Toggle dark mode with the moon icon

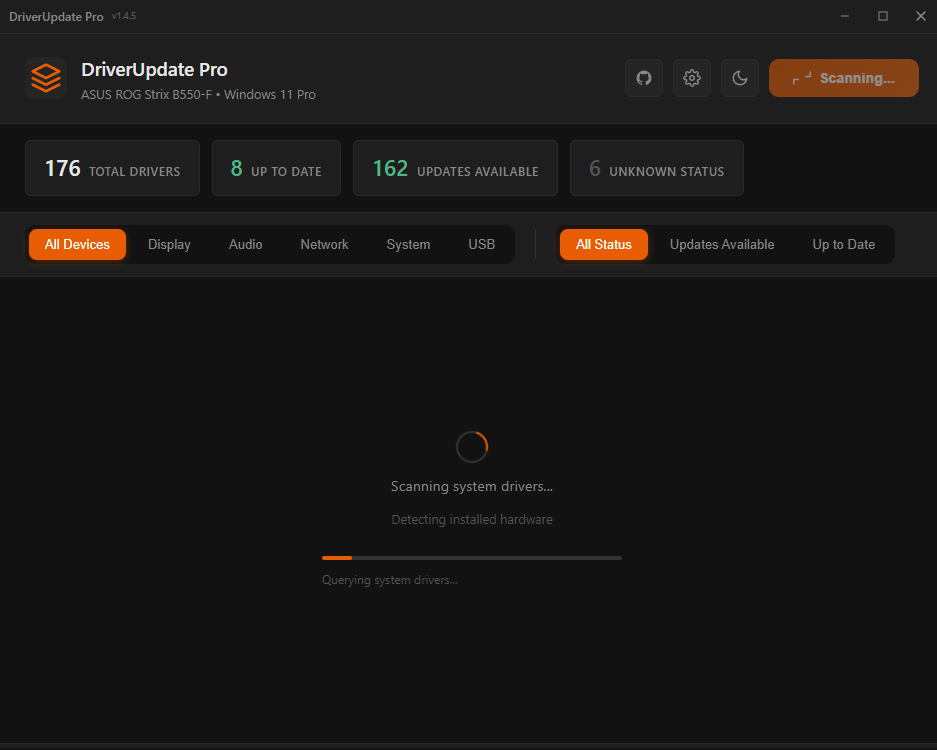tap(739, 78)
